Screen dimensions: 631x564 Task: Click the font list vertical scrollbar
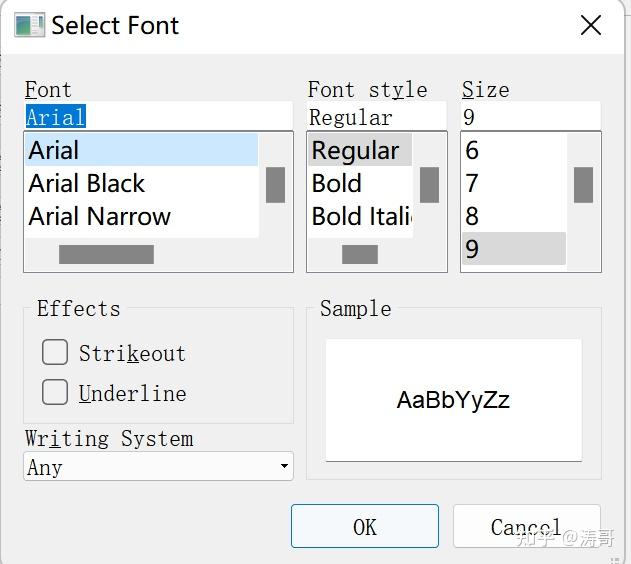(x=275, y=185)
